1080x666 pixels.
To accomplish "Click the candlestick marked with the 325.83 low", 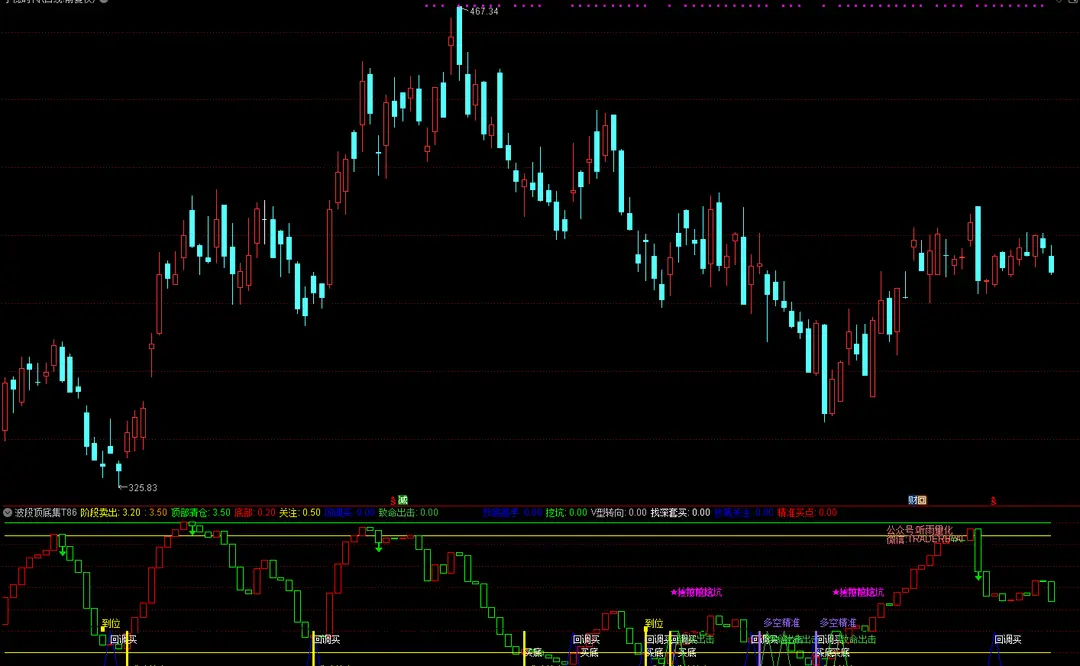I will 118,470.
